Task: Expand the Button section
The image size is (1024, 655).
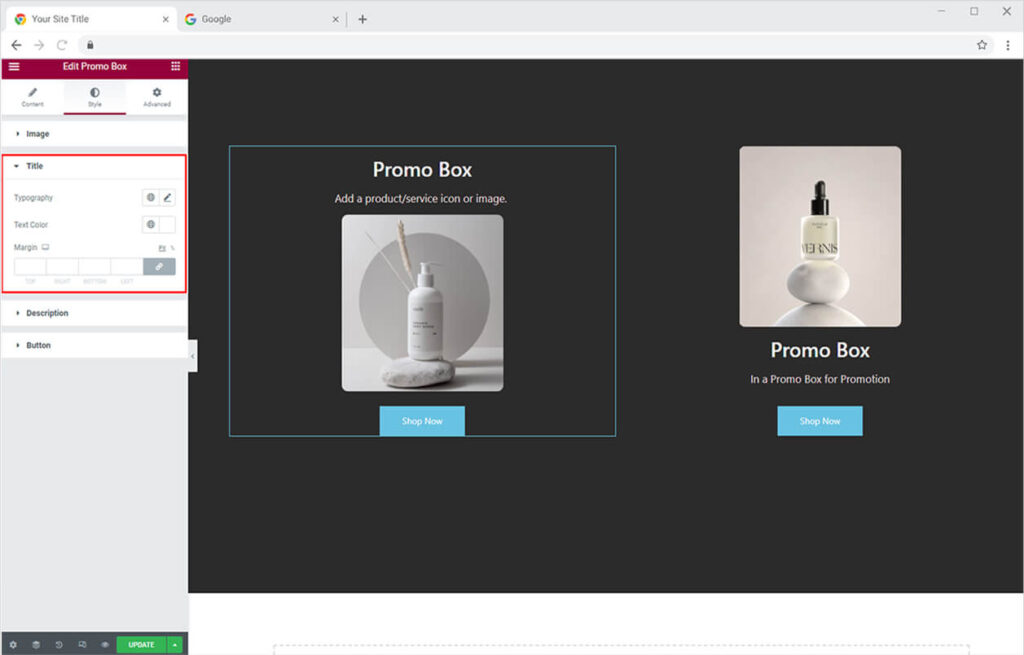Action: pyautogui.click(x=38, y=345)
